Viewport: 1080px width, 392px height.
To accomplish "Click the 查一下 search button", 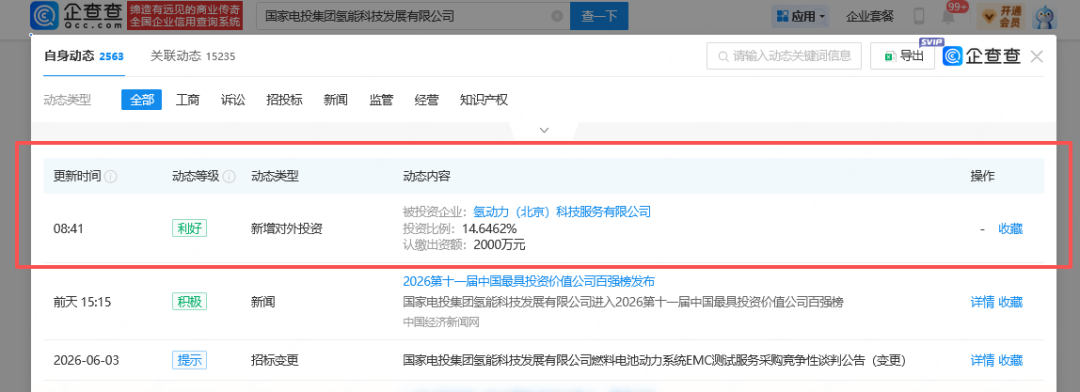I will [599, 16].
